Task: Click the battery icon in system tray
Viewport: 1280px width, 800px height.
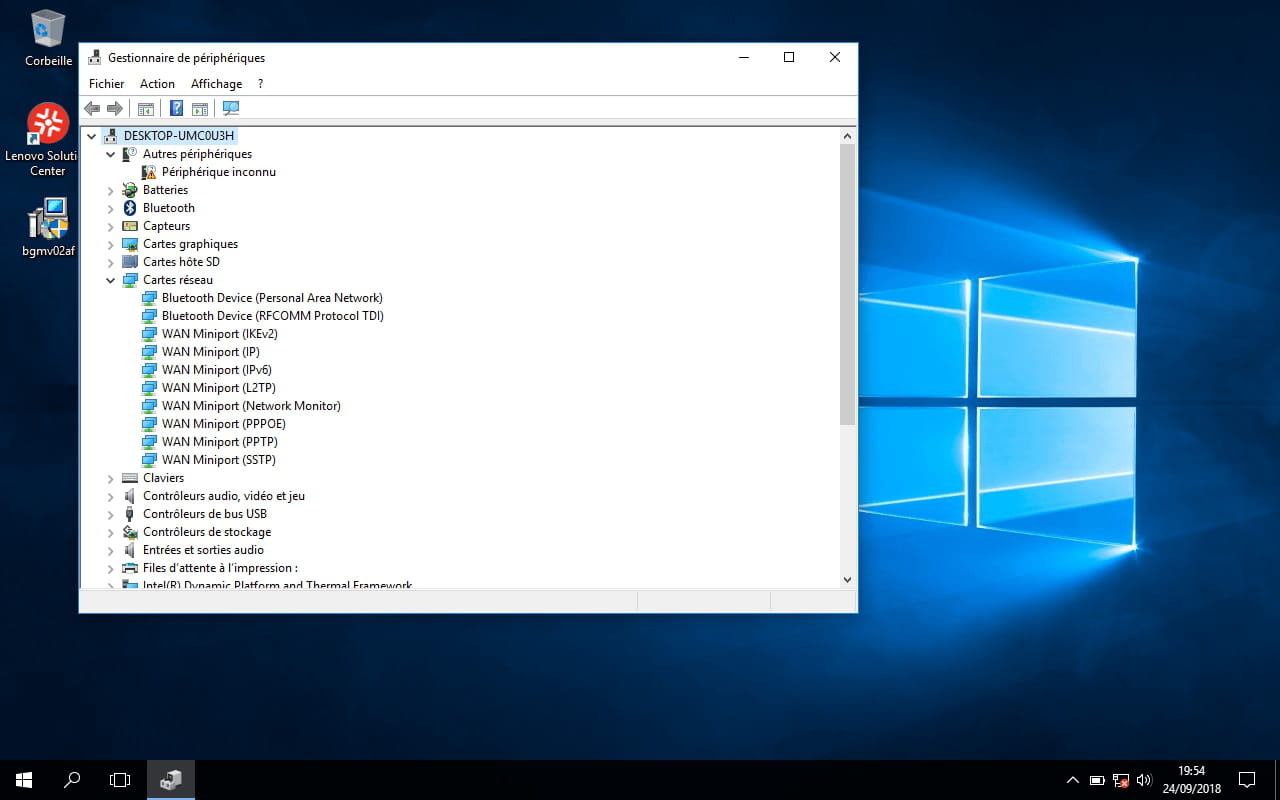Action: point(1097,780)
